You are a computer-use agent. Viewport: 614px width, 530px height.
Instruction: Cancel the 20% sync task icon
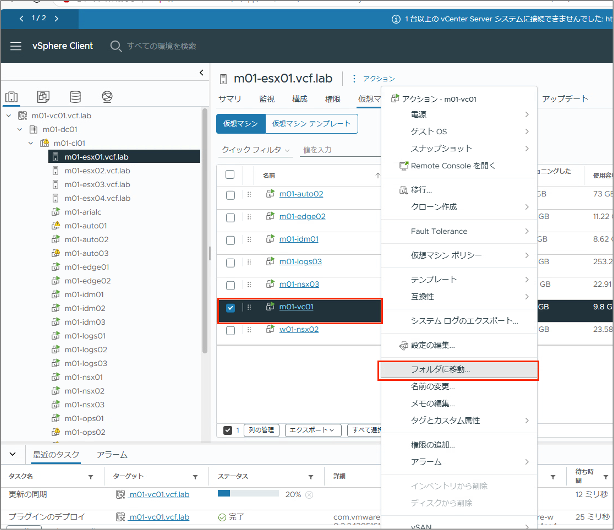click(309, 495)
